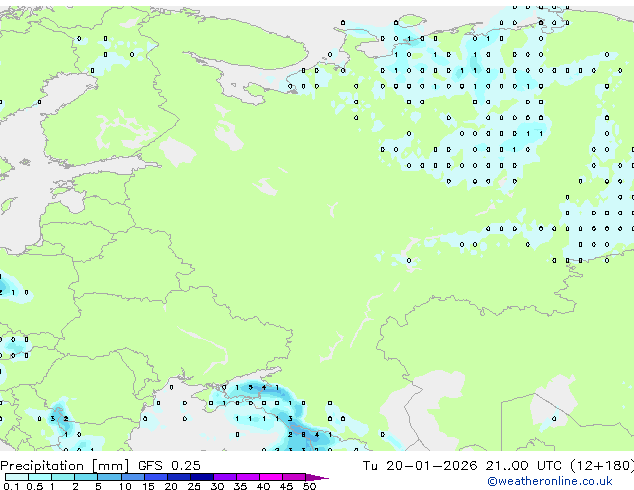
Task: Click the legend label 0.1
Action: 11,486
